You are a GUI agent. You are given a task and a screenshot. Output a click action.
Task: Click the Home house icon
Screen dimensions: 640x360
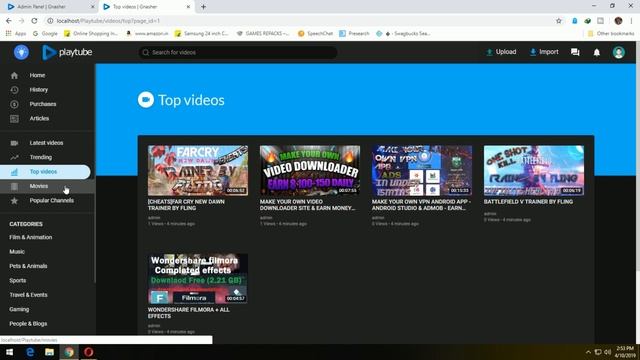click(x=14, y=76)
